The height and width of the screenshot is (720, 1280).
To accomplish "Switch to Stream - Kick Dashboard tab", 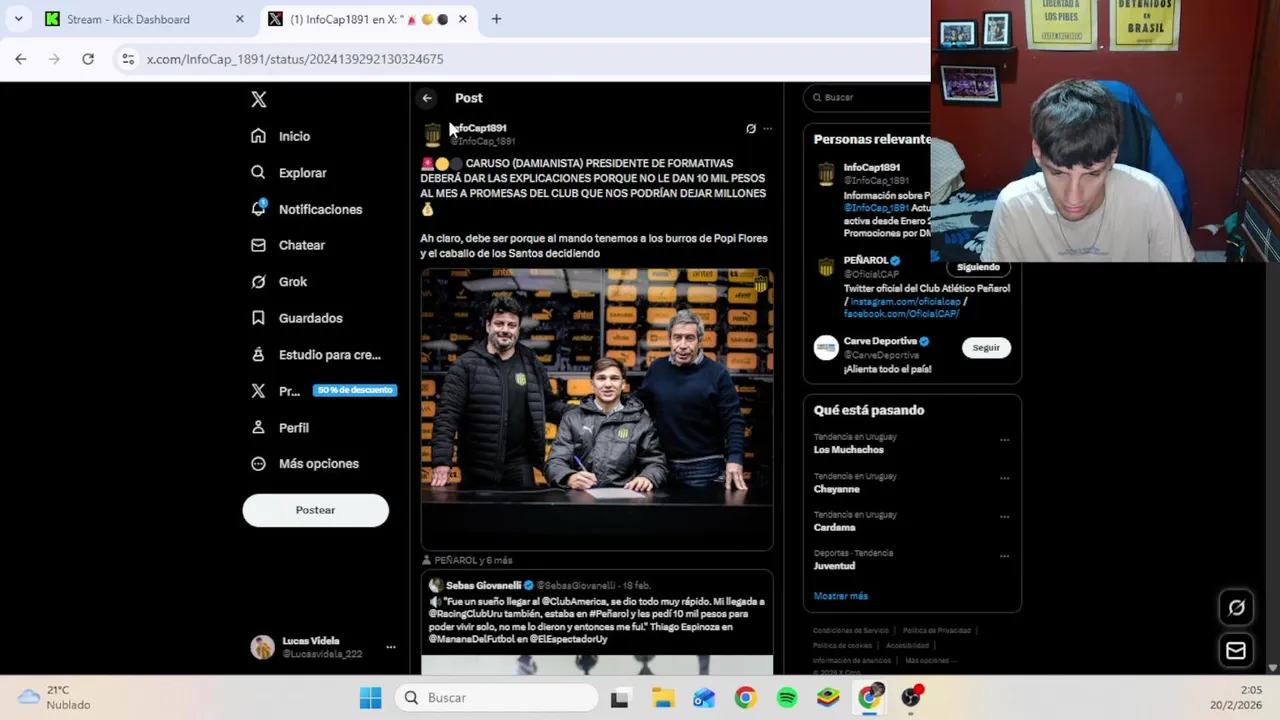I will [140, 19].
